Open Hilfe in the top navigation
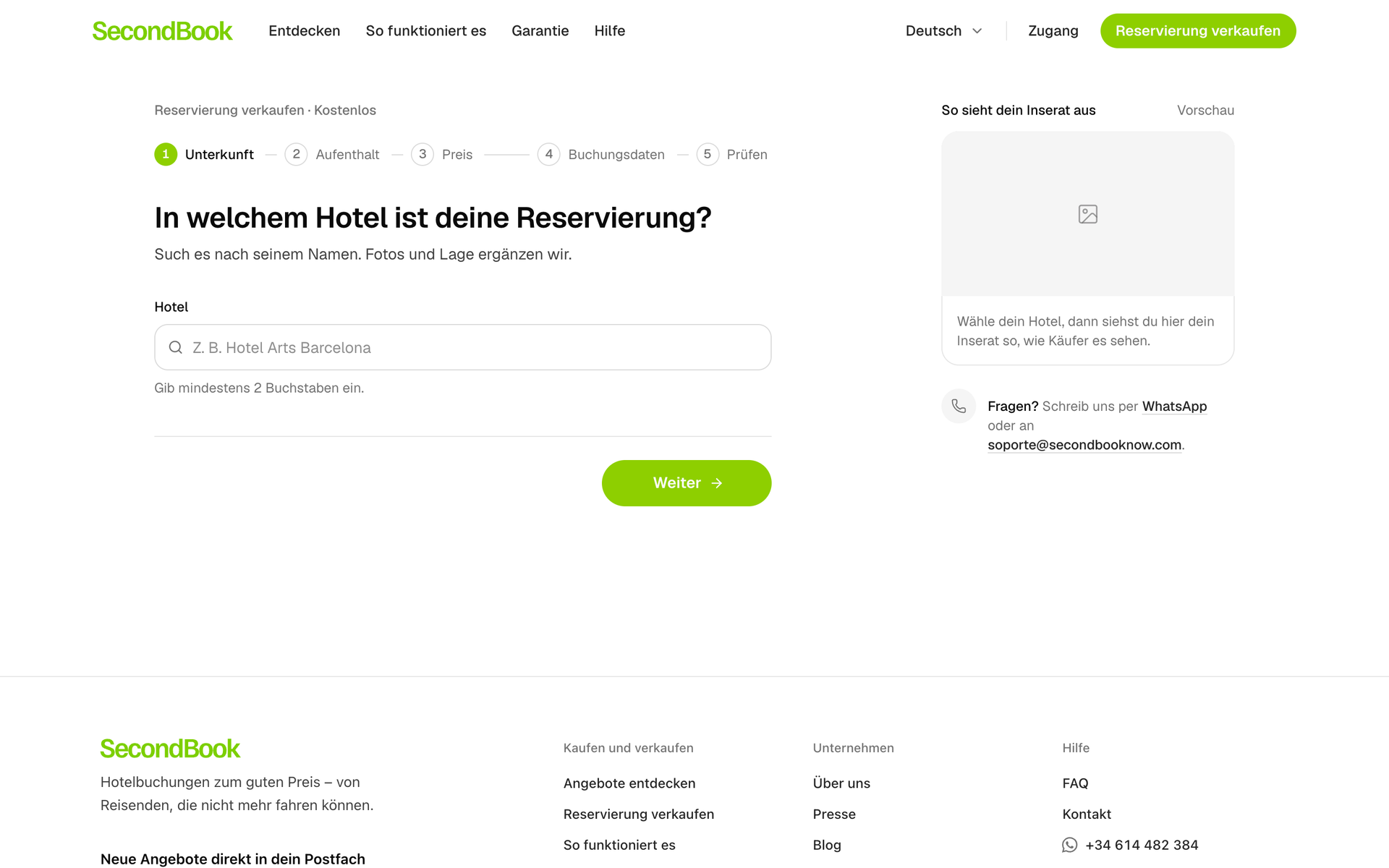This screenshot has width=1389, height=868. (610, 31)
